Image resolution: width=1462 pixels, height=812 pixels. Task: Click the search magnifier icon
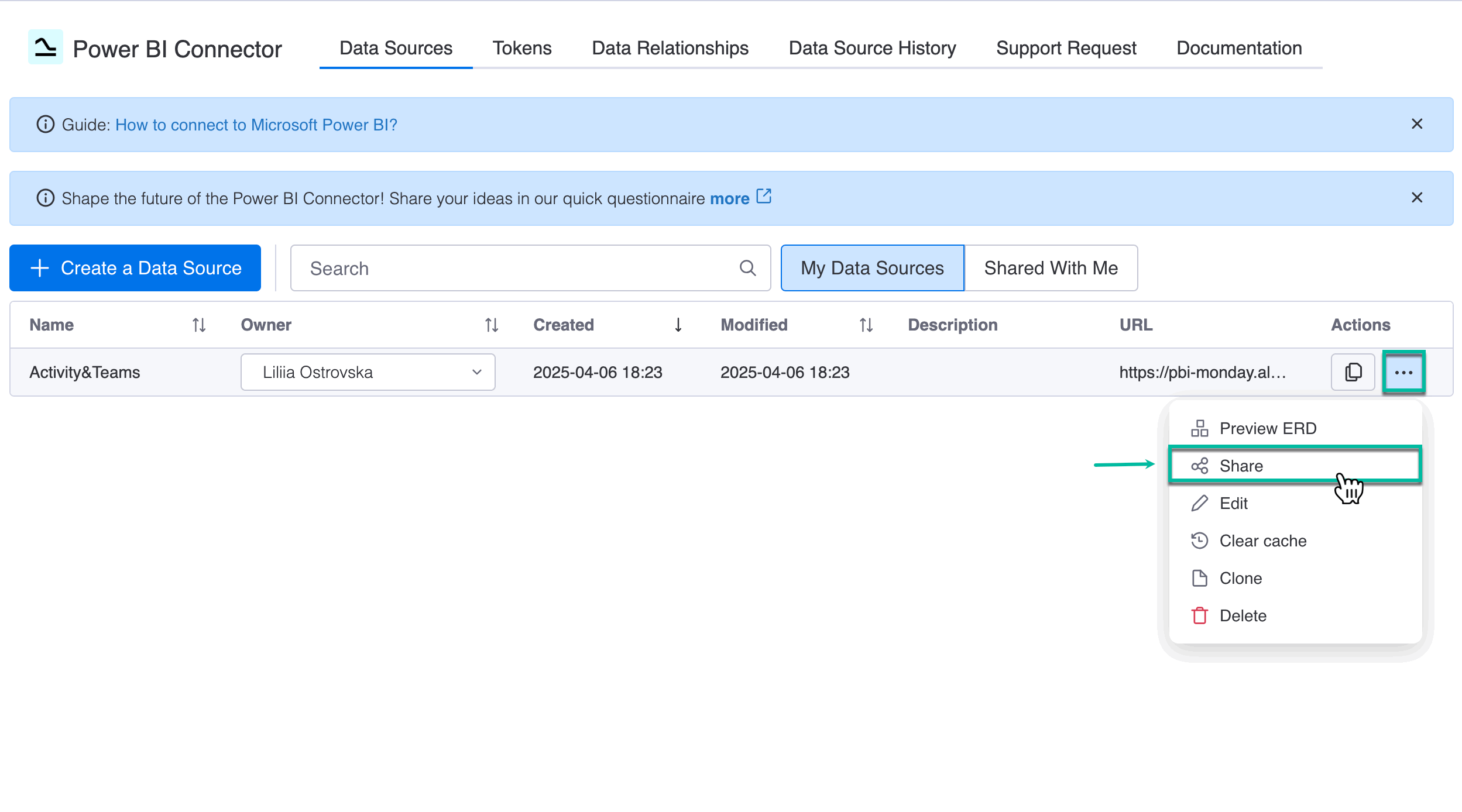click(x=747, y=268)
